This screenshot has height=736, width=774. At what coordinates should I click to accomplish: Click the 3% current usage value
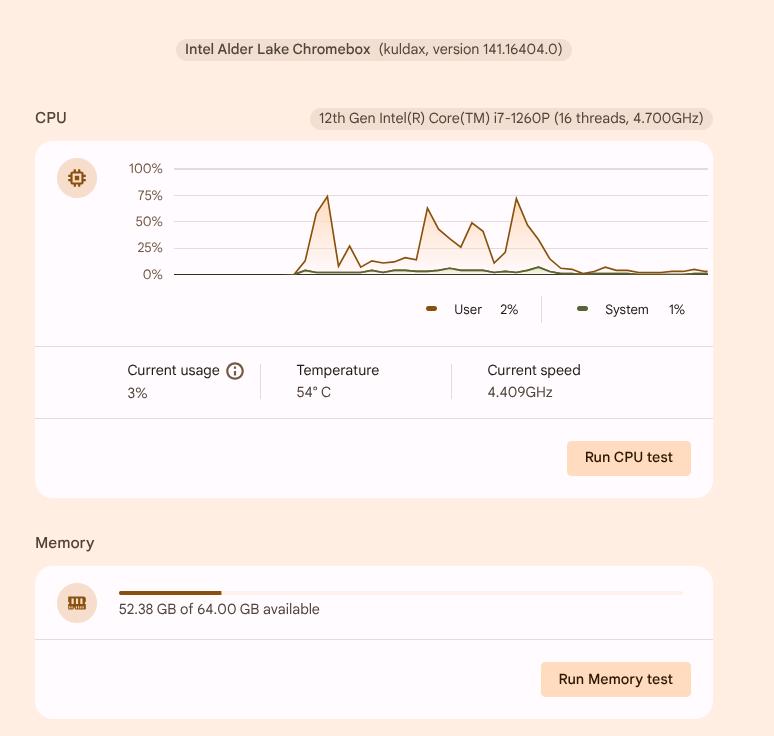(x=137, y=394)
